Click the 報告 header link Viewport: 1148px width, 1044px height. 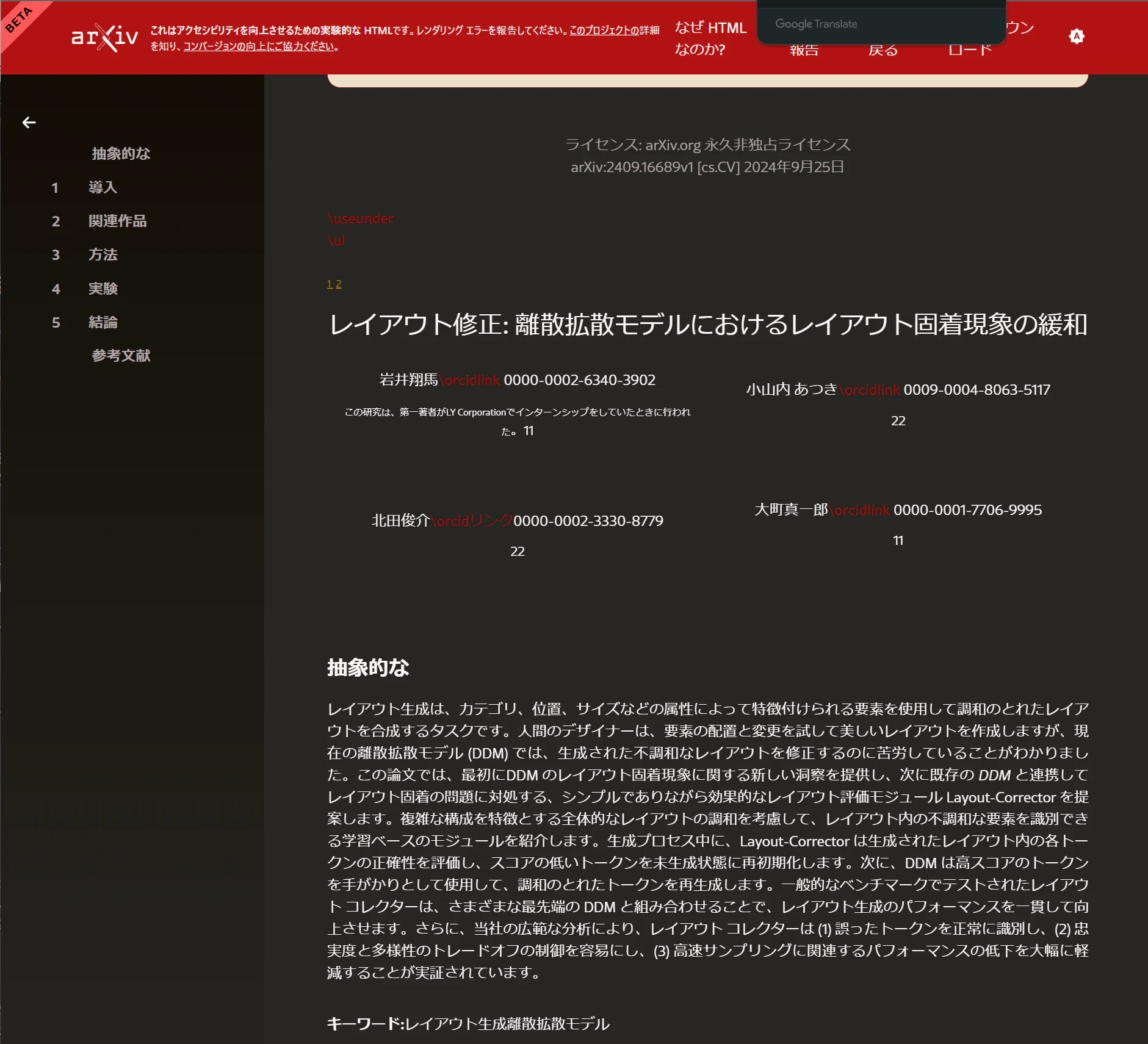point(804,50)
